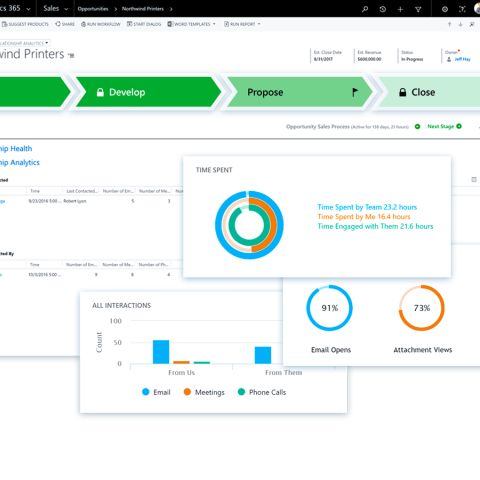This screenshot has width=480, height=480.
Task: Click the Time Spent donut chart
Action: pos(249,225)
